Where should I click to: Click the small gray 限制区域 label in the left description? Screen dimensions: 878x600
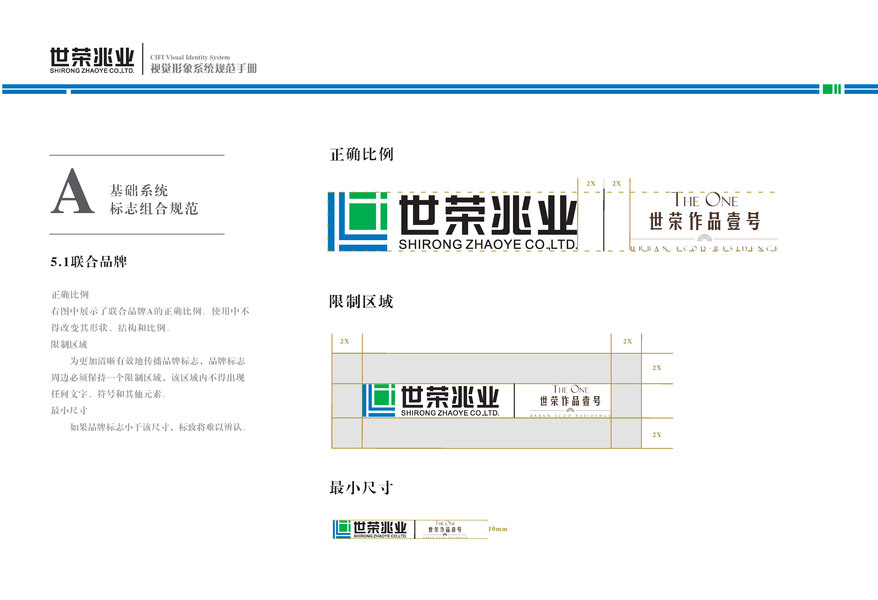pos(69,344)
